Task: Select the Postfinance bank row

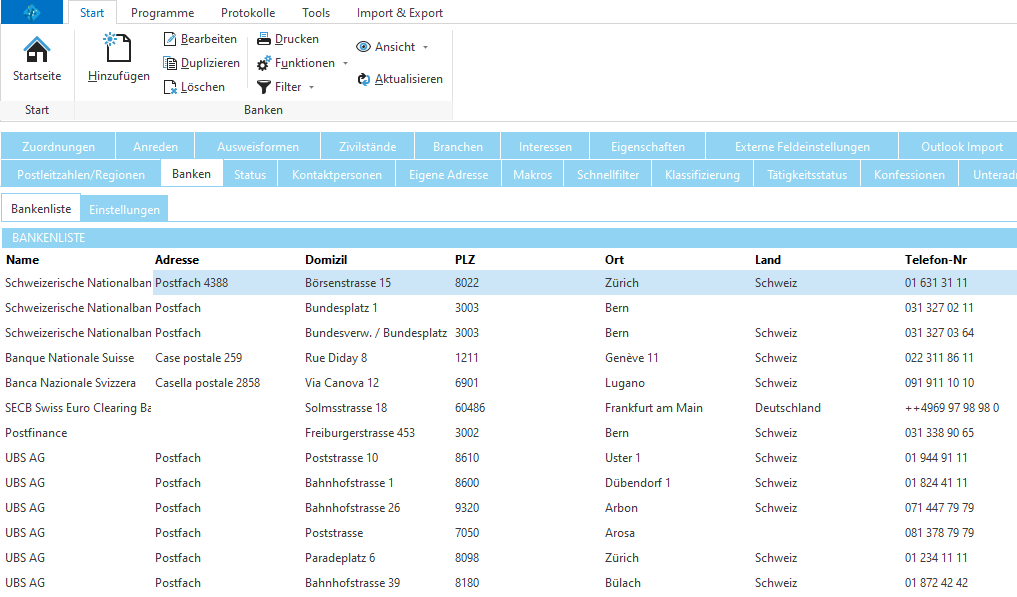Action: pyautogui.click(x=36, y=433)
